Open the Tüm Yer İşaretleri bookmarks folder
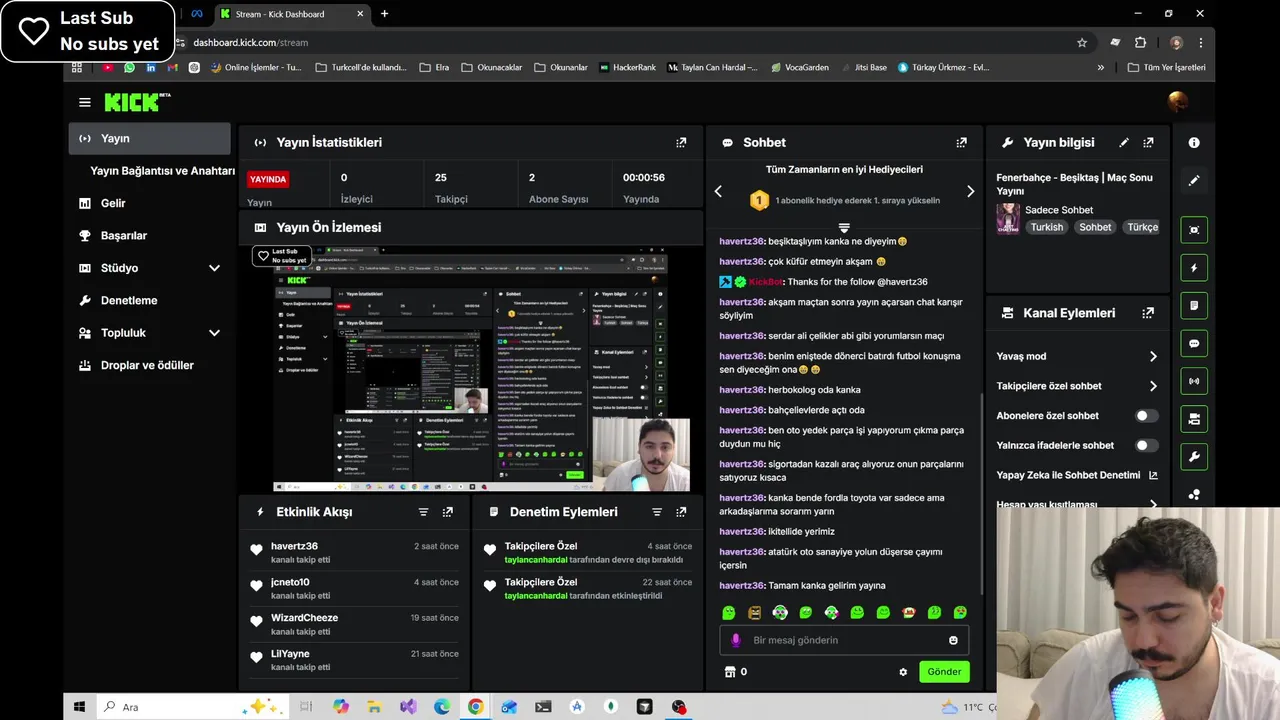The height and width of the screenshot is (720, 1280). coord(1166,68)
